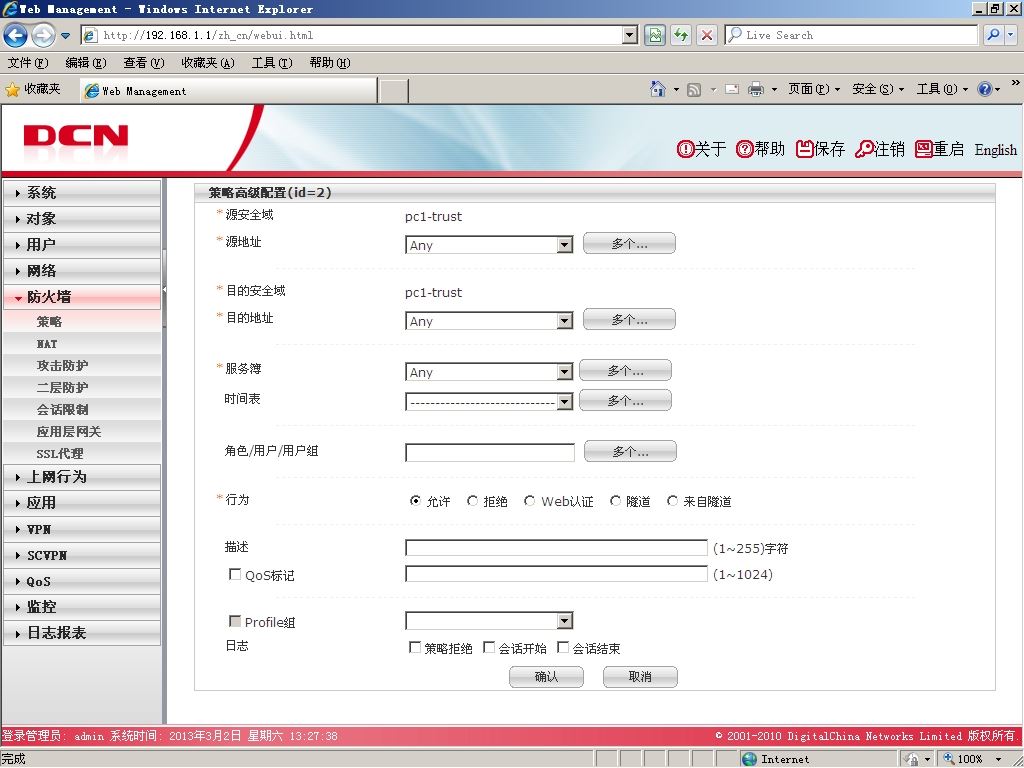Open the 帮助(H) menu in the menu bar
This screenshot has width=1024, height=768.
click(x=330, y=63)
